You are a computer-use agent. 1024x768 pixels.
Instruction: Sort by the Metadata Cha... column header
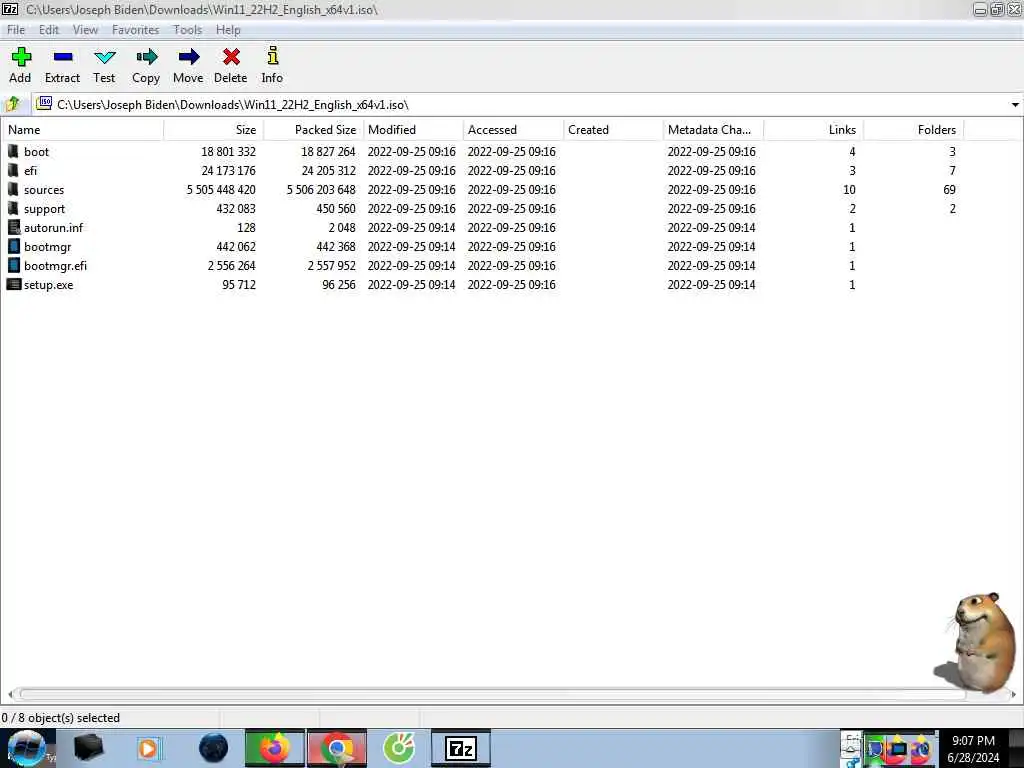[x=713, y=129]
